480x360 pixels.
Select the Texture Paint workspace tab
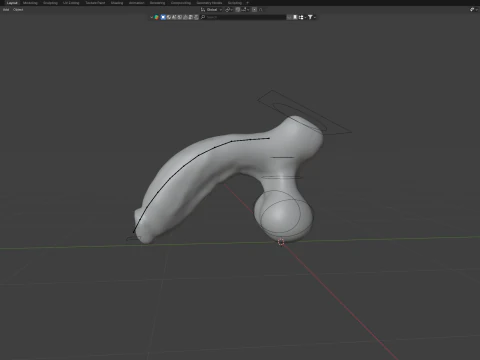[x=95, y=3]
